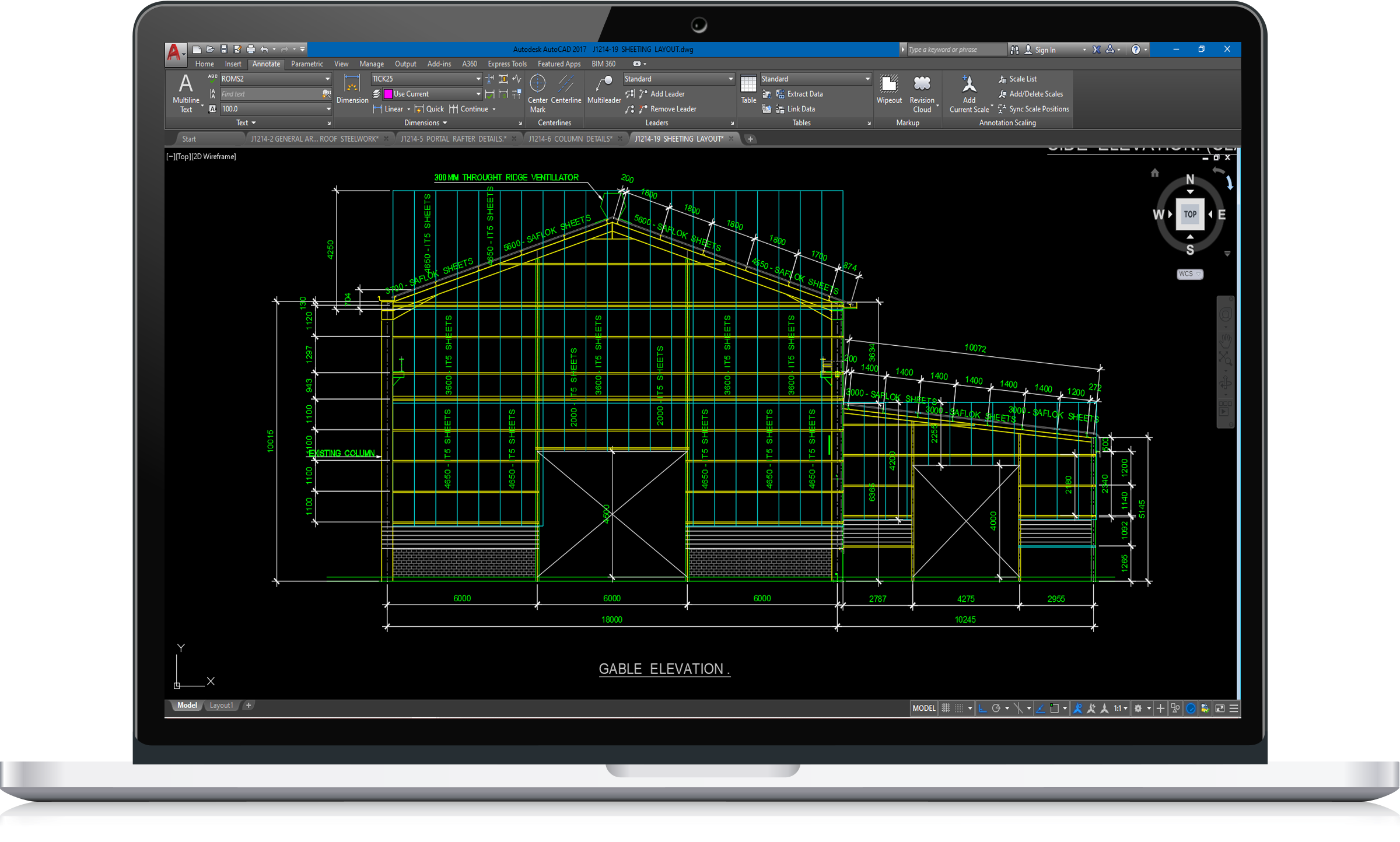Viewport: 1400px width, 842px height.
Task: Switch to the Home ribbon tab
Action: (204, 64)
